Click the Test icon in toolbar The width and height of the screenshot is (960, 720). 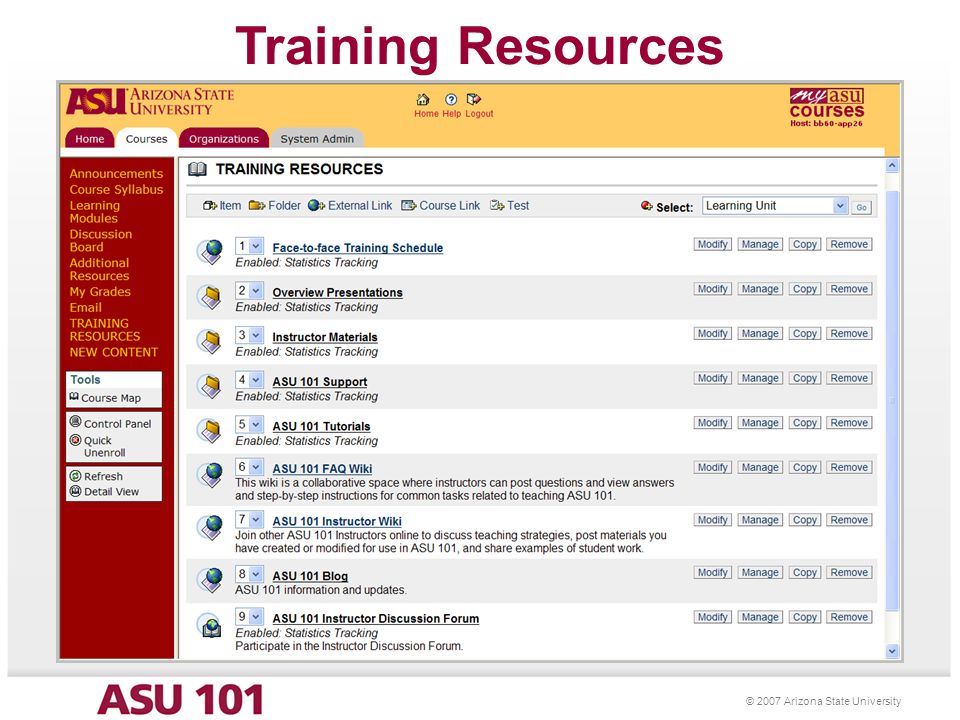(x=497, y=206)
